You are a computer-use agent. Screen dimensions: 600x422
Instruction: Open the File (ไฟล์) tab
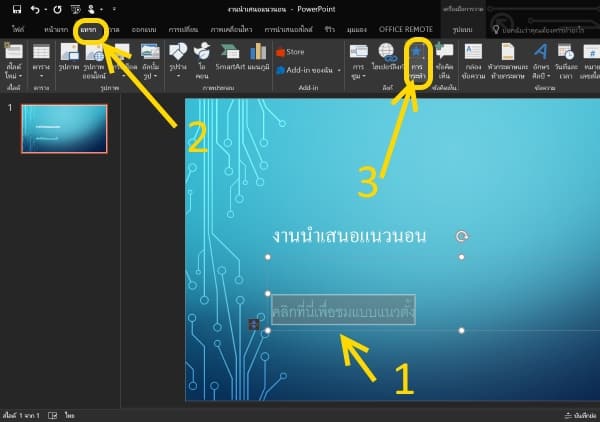click(x=17, y=29)
